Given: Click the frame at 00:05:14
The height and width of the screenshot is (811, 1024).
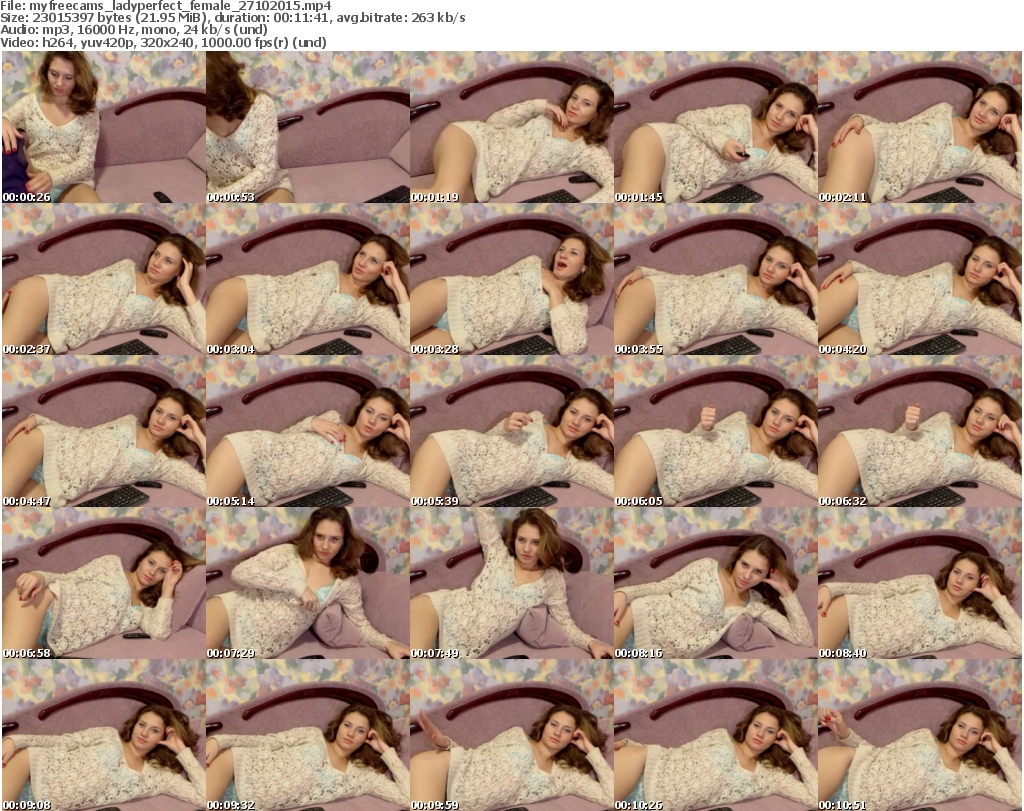Looking at the screenshot, I should pos(308,432).
